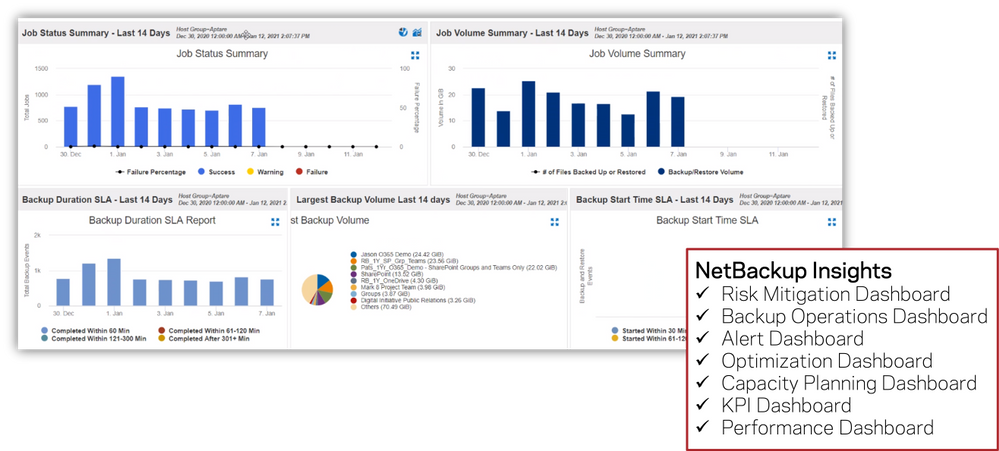The image size is (999, 451).
Task: Click the 1. Jan bar in Job Volume Summary
Action: [x=528, y=114]
